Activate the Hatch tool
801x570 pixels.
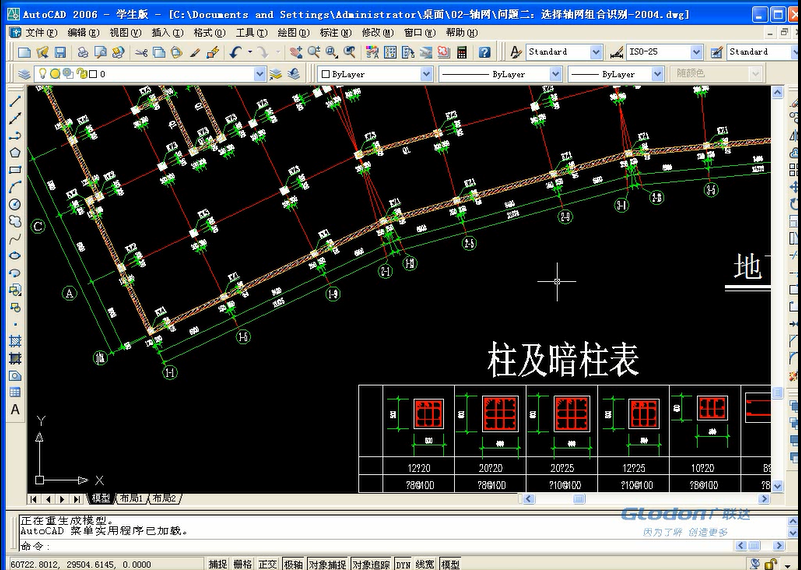click(15, 341)
